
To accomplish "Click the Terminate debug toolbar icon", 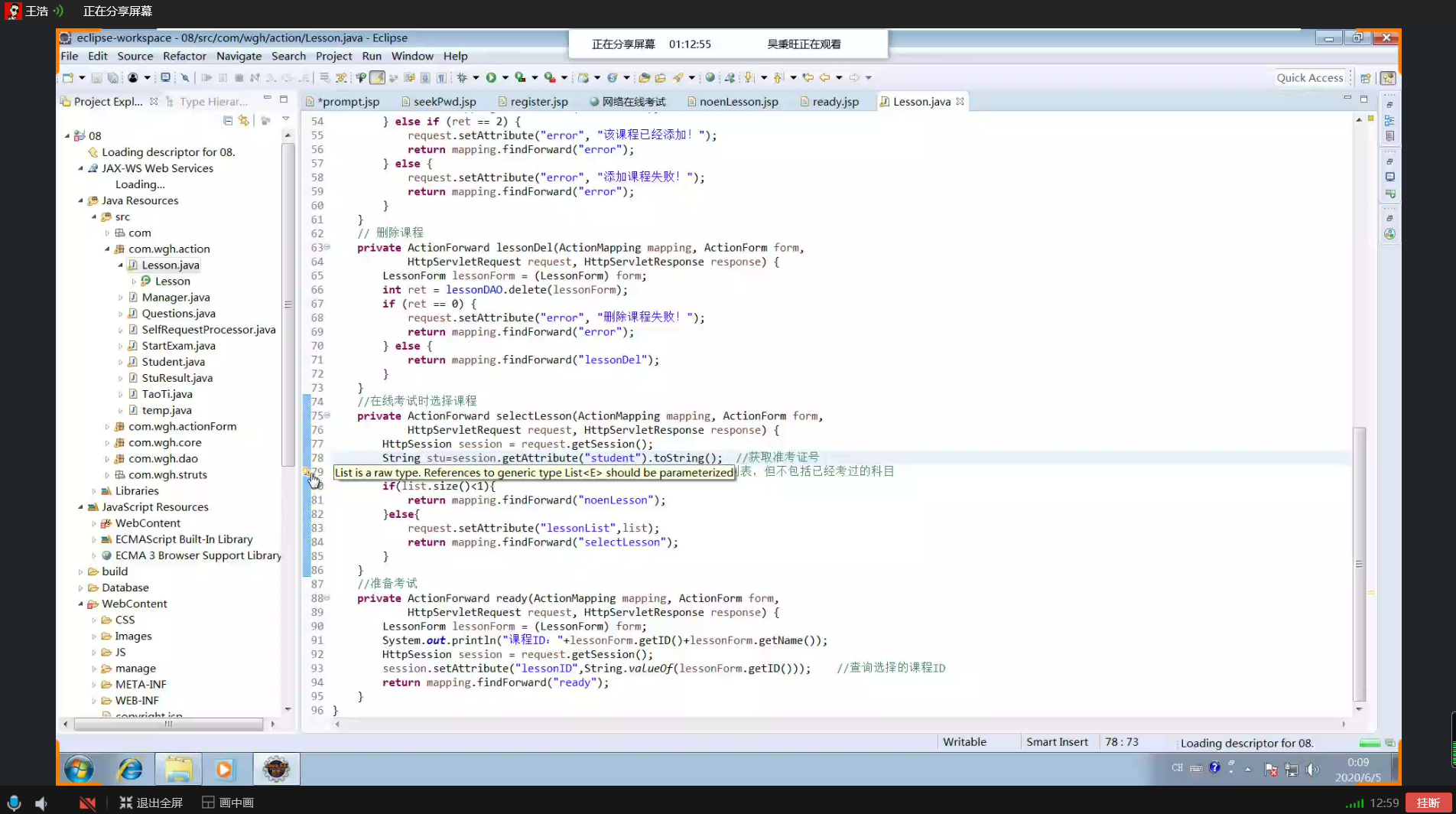I will click(x=239, y=77).
